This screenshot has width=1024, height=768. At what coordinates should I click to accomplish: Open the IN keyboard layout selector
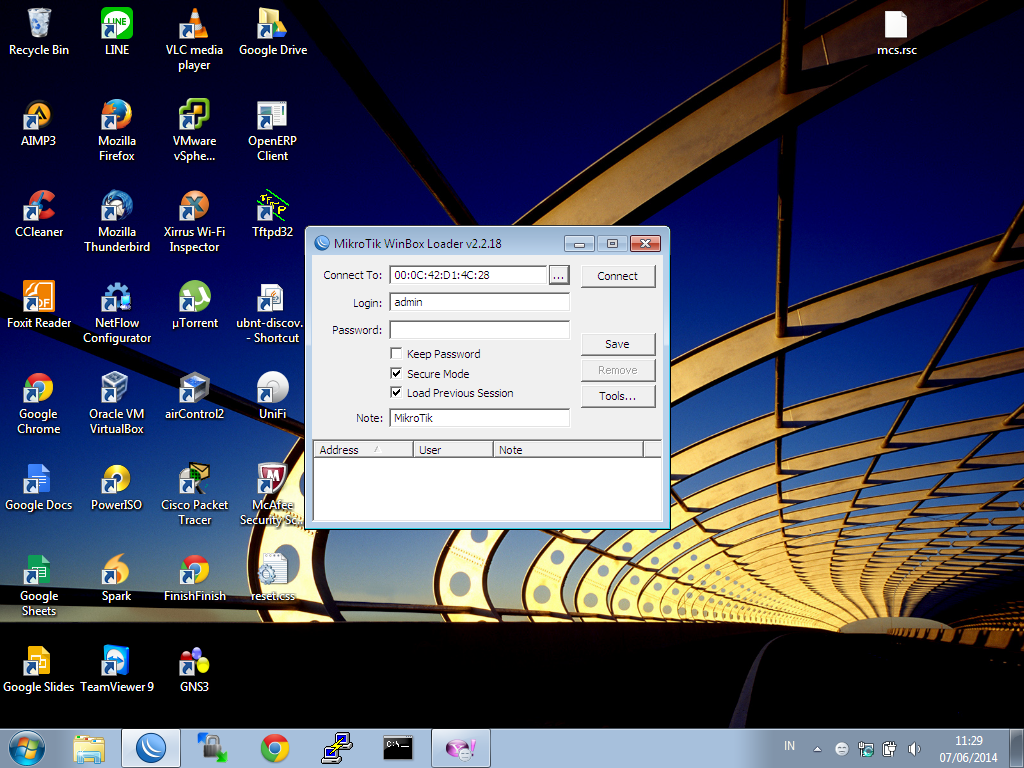pyautogui.click(x=789, y=746)
